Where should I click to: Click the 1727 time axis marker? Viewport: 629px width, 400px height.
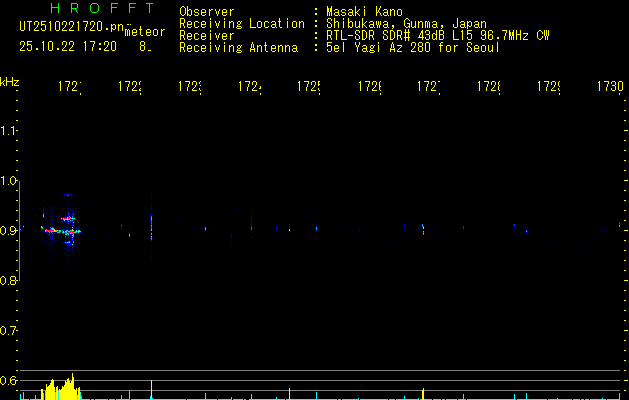[429, 87]
